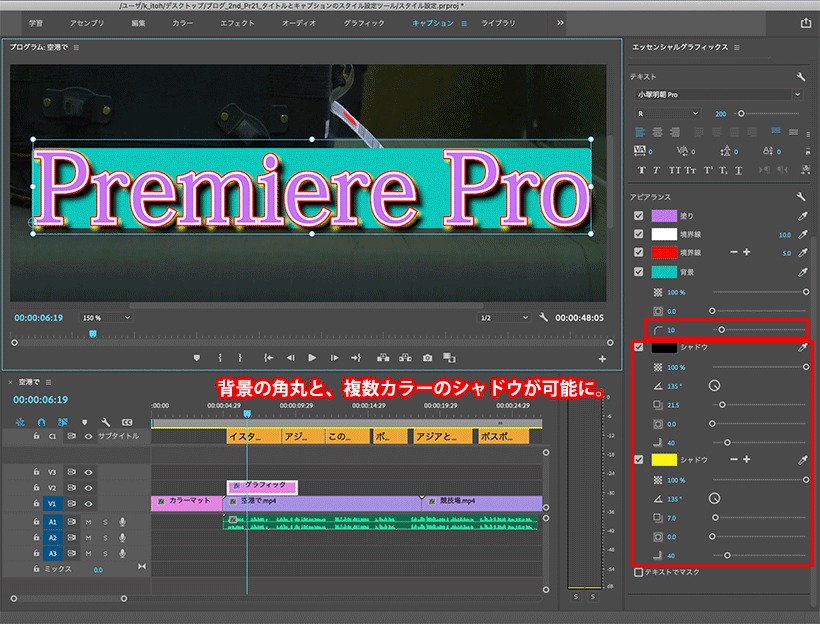Step back one frame
This screenshot has height=624, width=820.
[290, 358]
